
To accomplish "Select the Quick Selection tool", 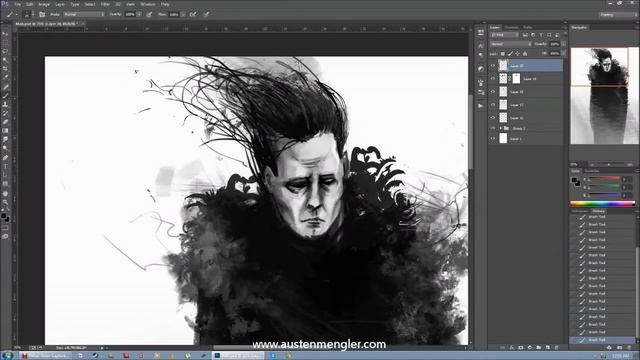I will point(5,60).
